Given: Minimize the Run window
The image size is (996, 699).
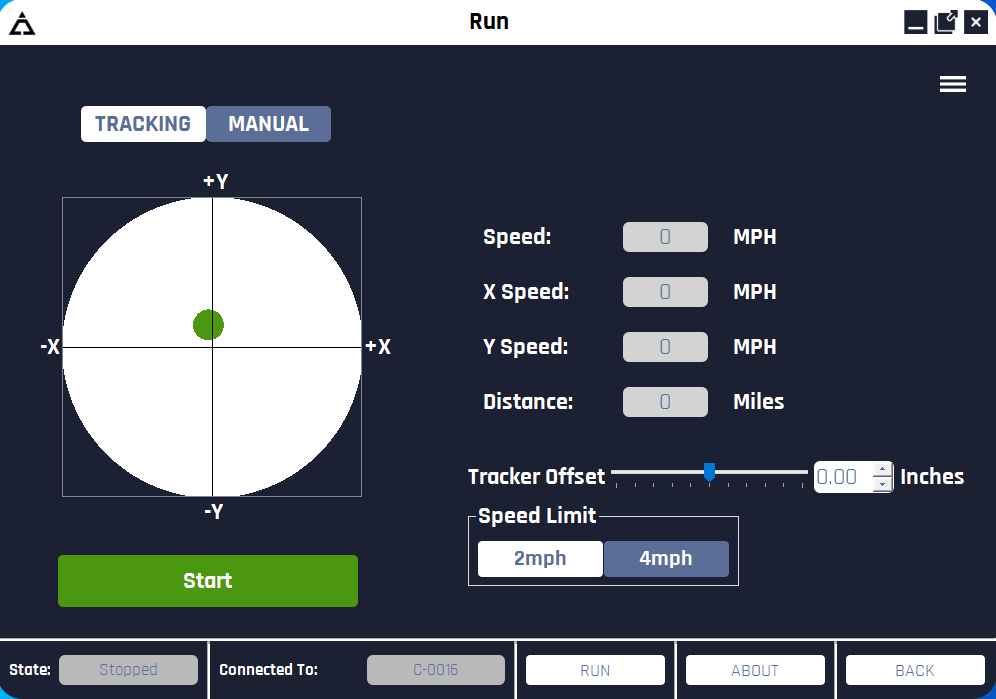Looking at the screenshot, I should (915, 22).
